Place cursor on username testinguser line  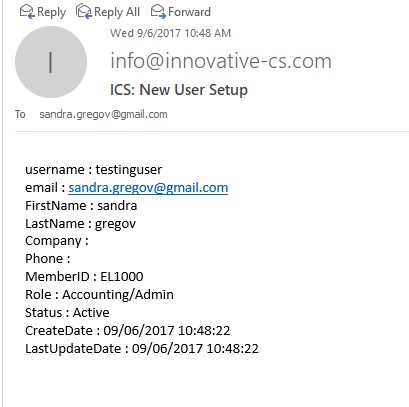pos(94,170)
